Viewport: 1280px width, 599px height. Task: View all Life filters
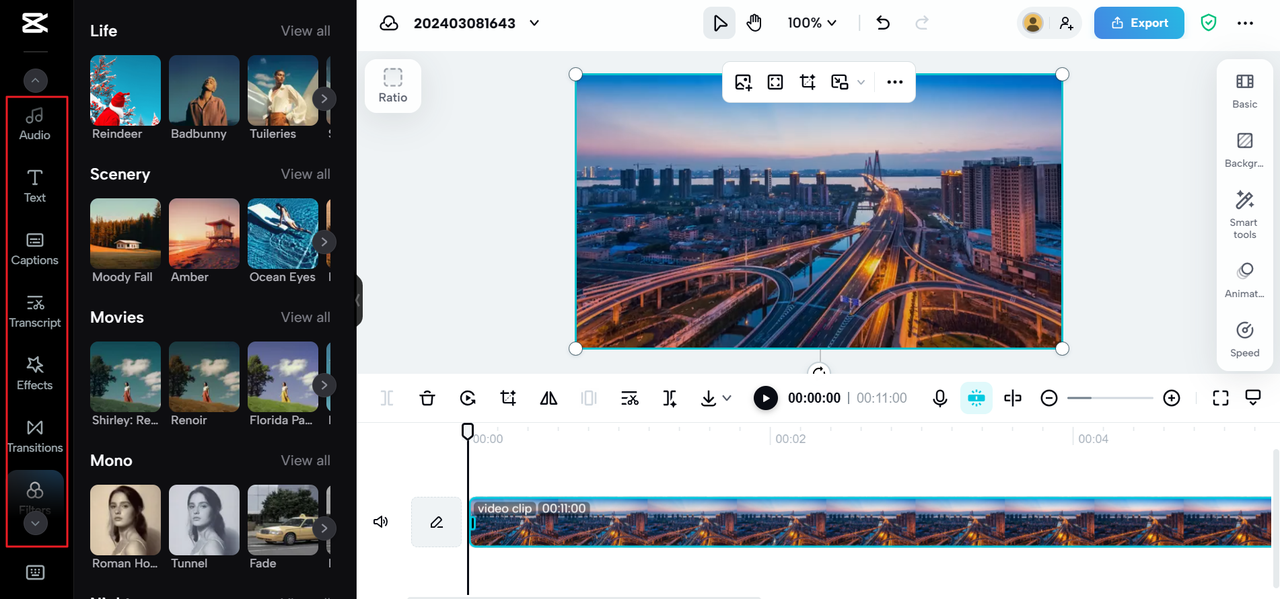click(305, 31)
